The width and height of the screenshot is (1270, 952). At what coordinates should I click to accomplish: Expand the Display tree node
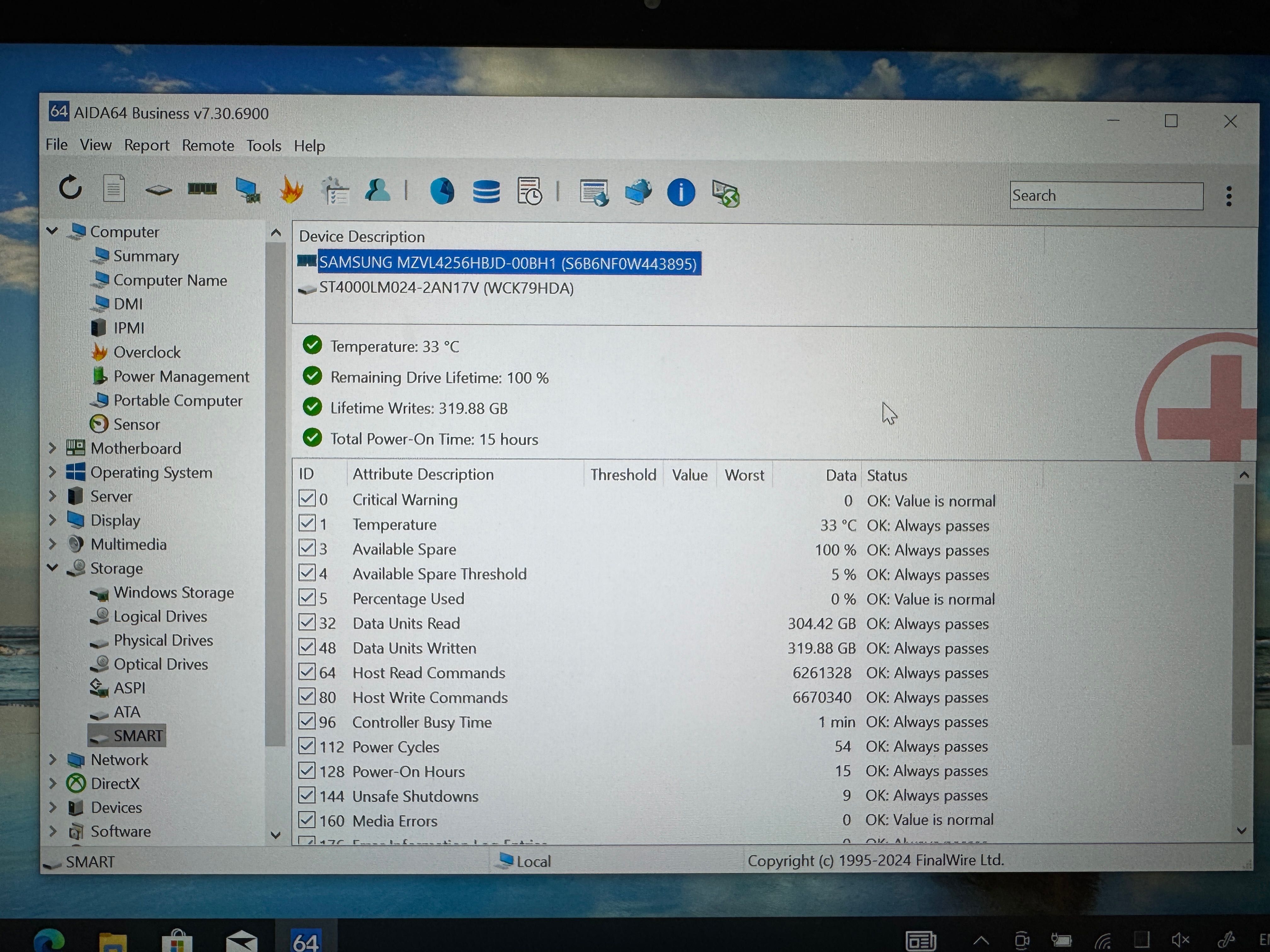pos(52,520)
